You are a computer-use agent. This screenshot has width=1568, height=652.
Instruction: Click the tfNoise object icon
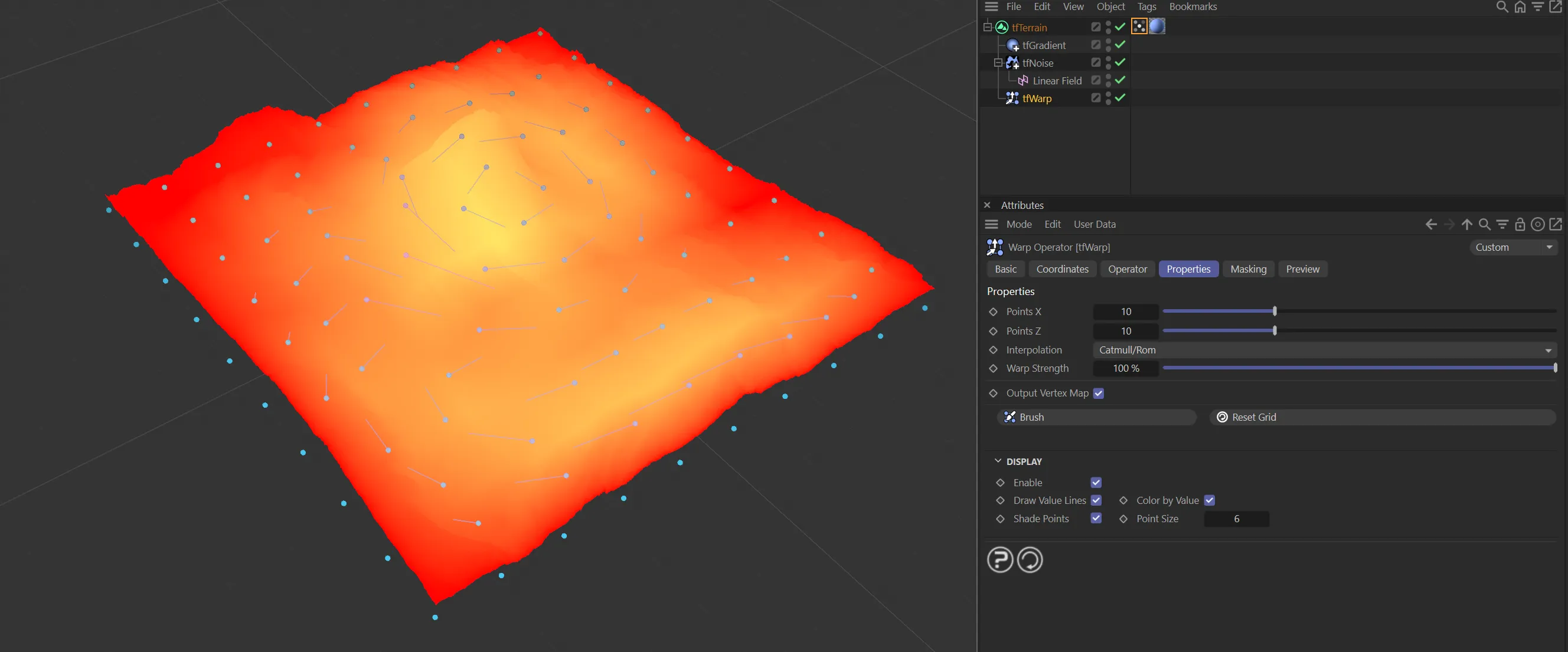tap(1012, 63)
